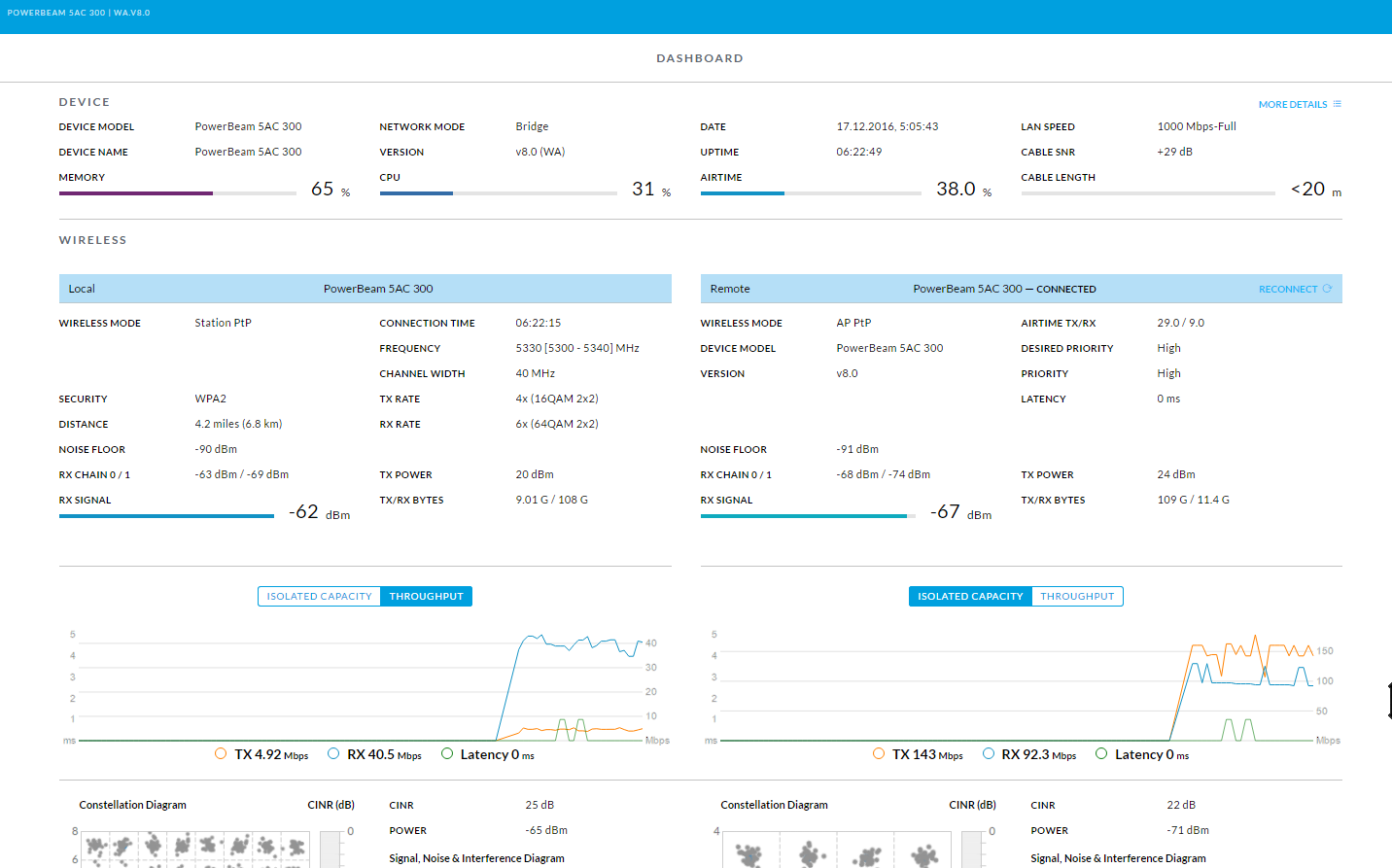Click the channel width value 40 MHz

point(536,373)
